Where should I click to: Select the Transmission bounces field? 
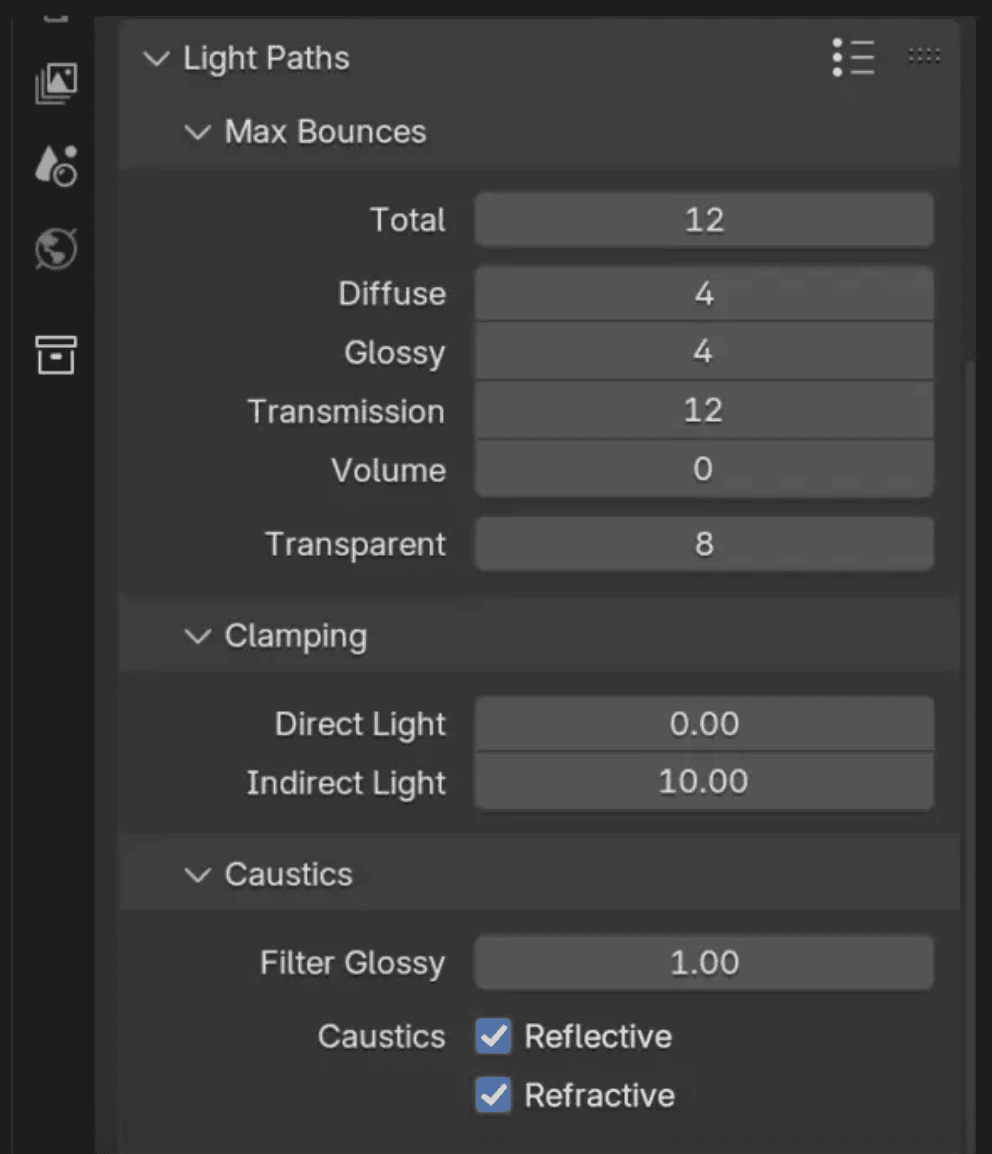tap(704, 411)
